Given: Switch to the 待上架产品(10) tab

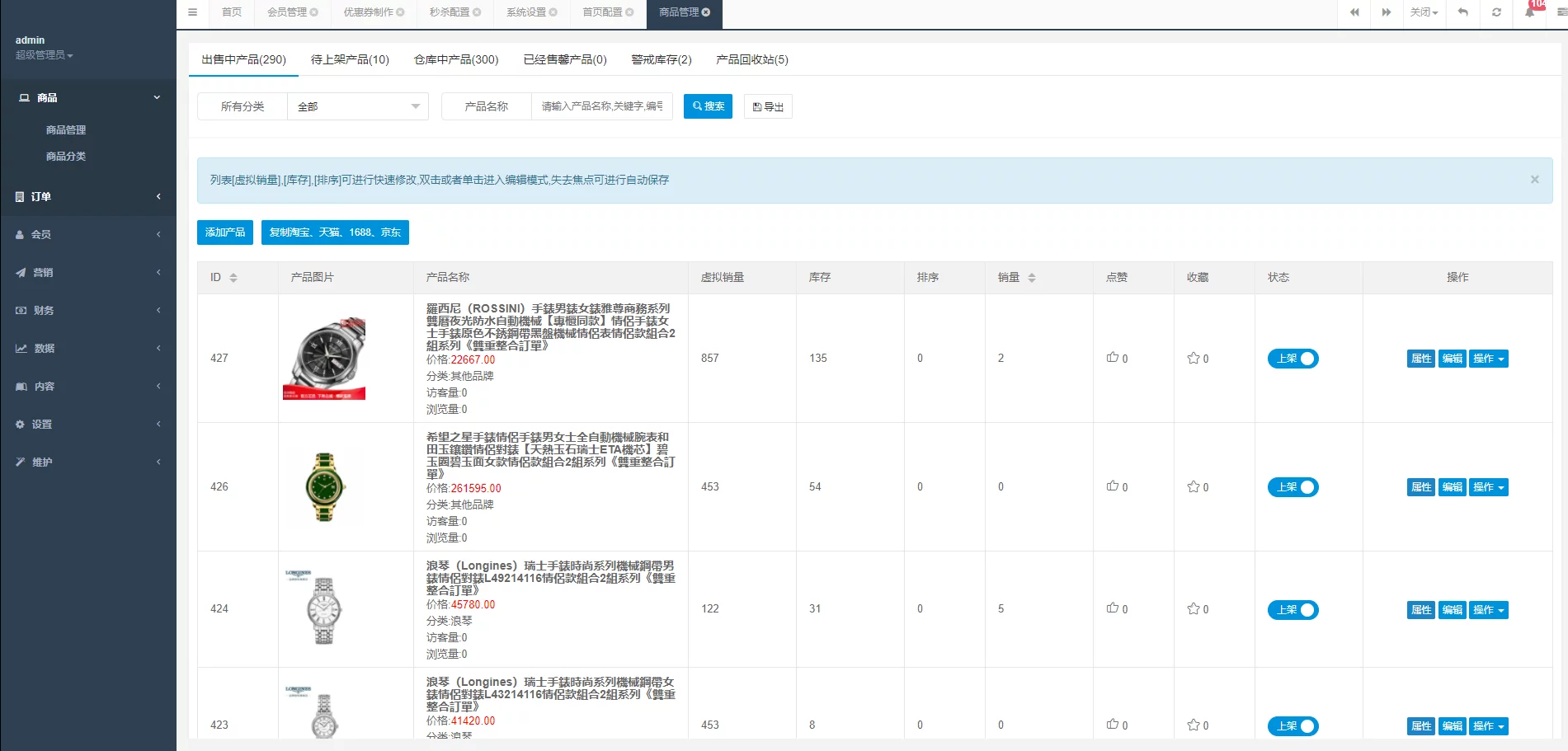Looking at the screenshot, I should click(x=350, y=59).
